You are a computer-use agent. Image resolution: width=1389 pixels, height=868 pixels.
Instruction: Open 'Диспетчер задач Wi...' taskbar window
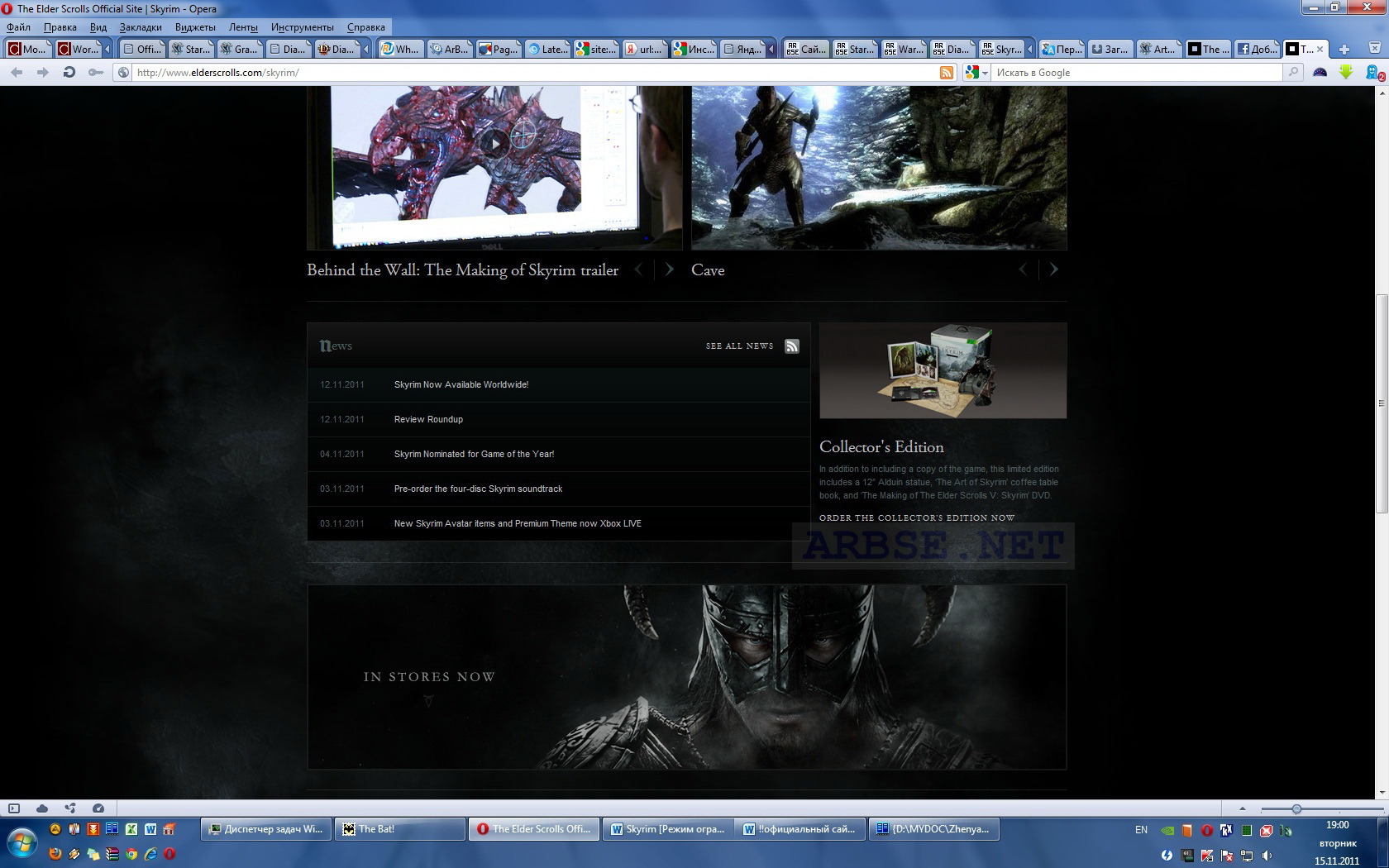coord(266,829)
